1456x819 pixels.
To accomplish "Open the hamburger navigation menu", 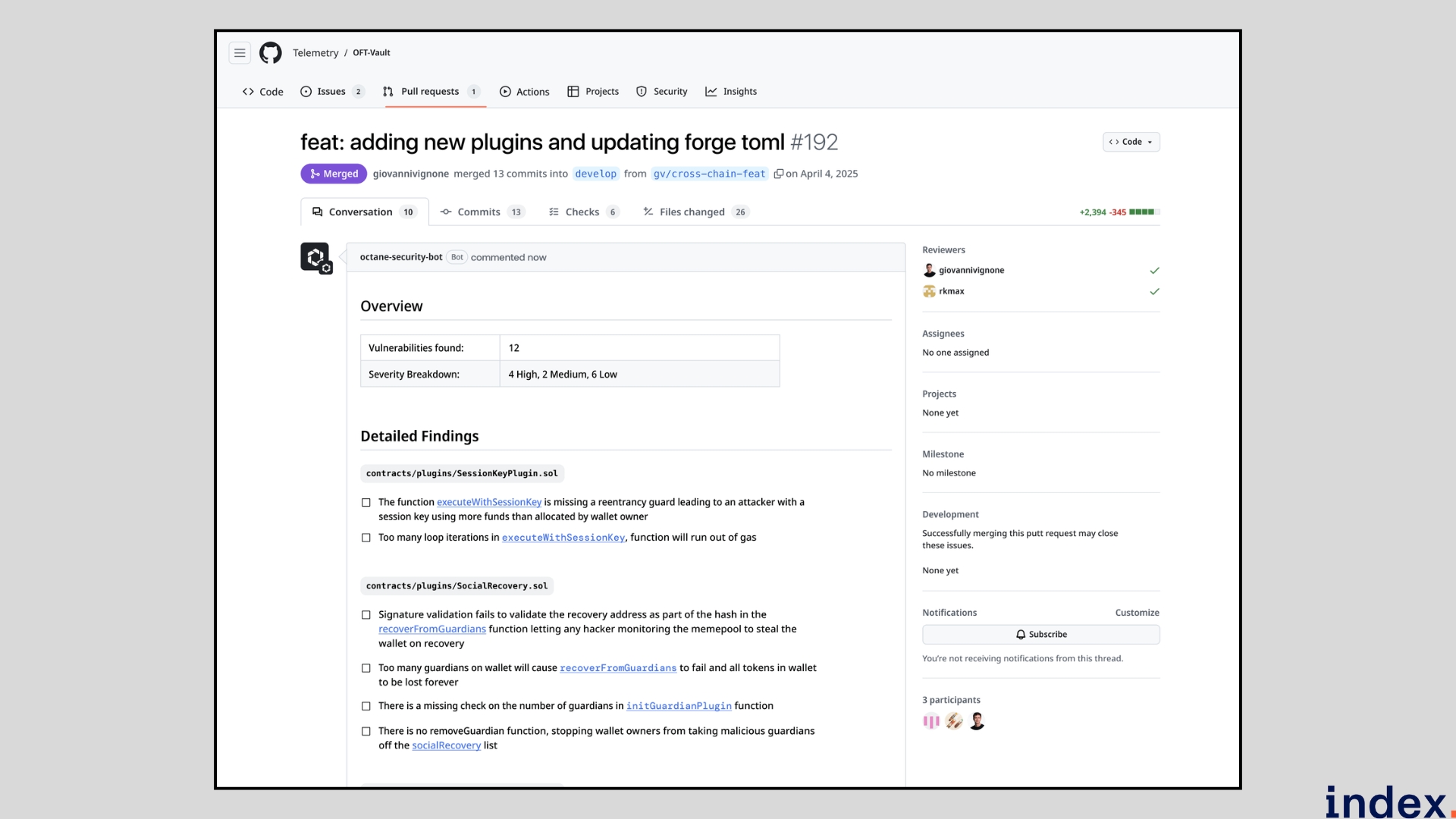I will coord(240,53).
